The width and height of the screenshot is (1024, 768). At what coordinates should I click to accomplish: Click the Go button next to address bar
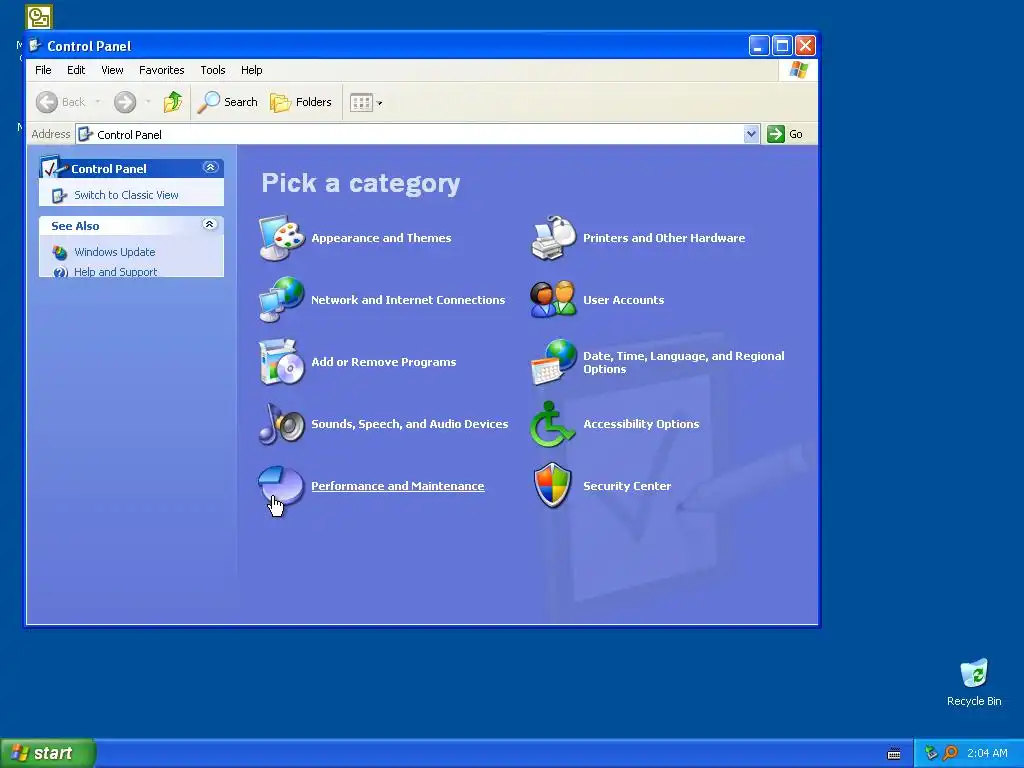pyautogui.click(x=786, y=134)
